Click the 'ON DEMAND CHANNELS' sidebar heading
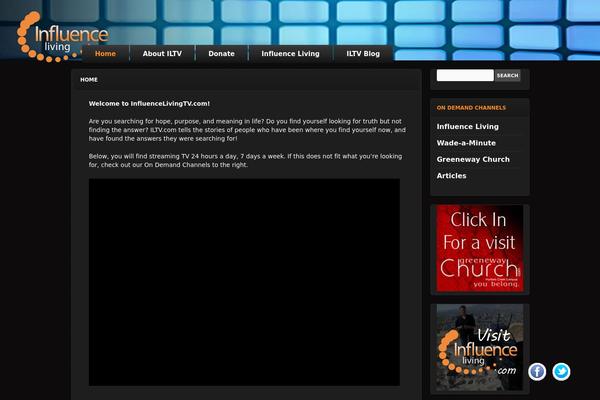Image resolution: width=600 pixels, height=400 pixels. (471, 108)
